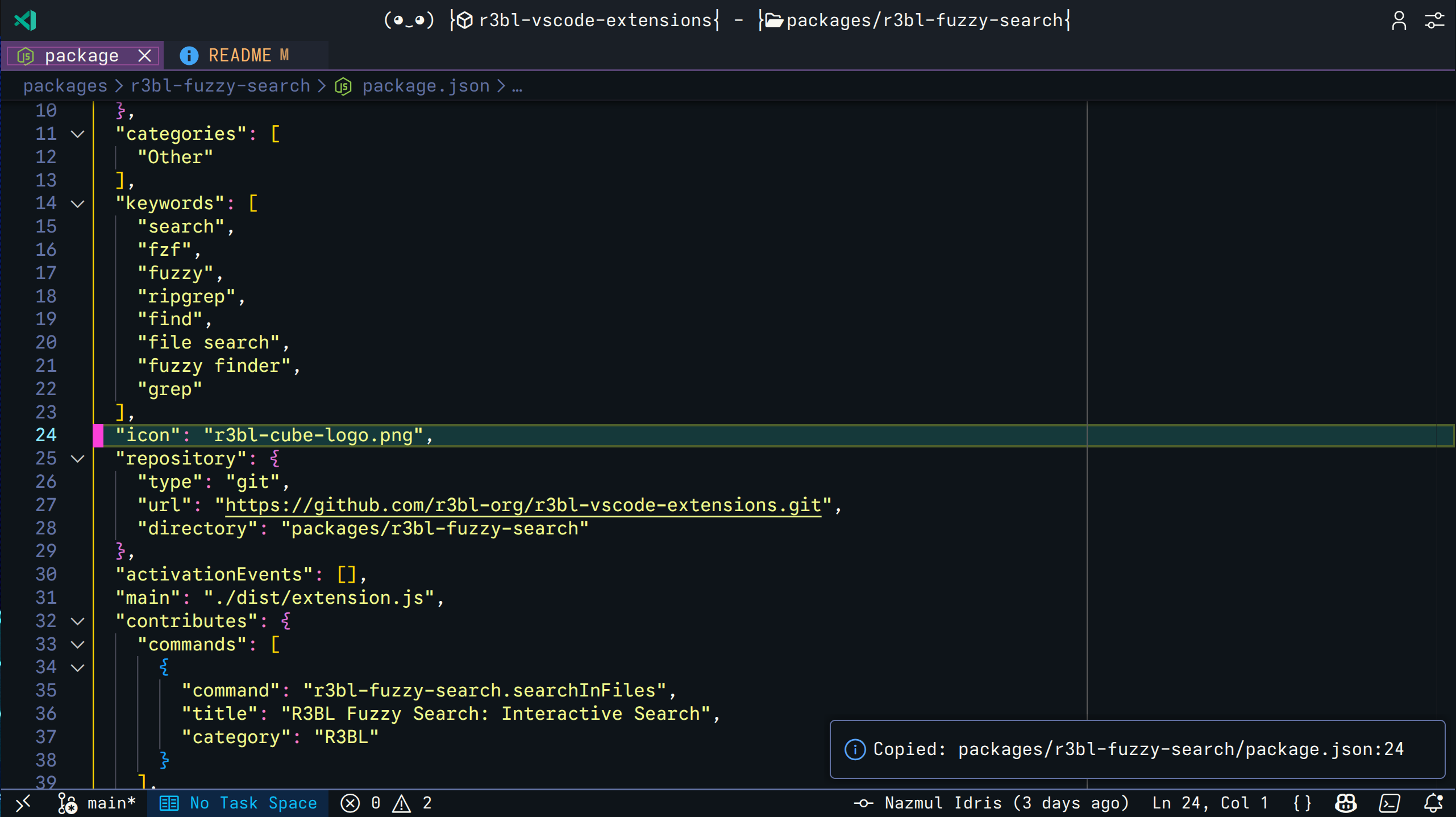Click r3bl-fuzzy-search breadcrumb segment
1456x817 pixels.
point(221,86)
